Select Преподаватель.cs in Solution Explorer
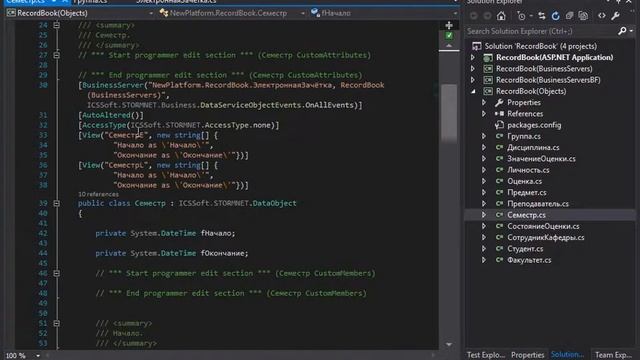The width and height of the screenshot is (640, 360). tap(538, 204)
